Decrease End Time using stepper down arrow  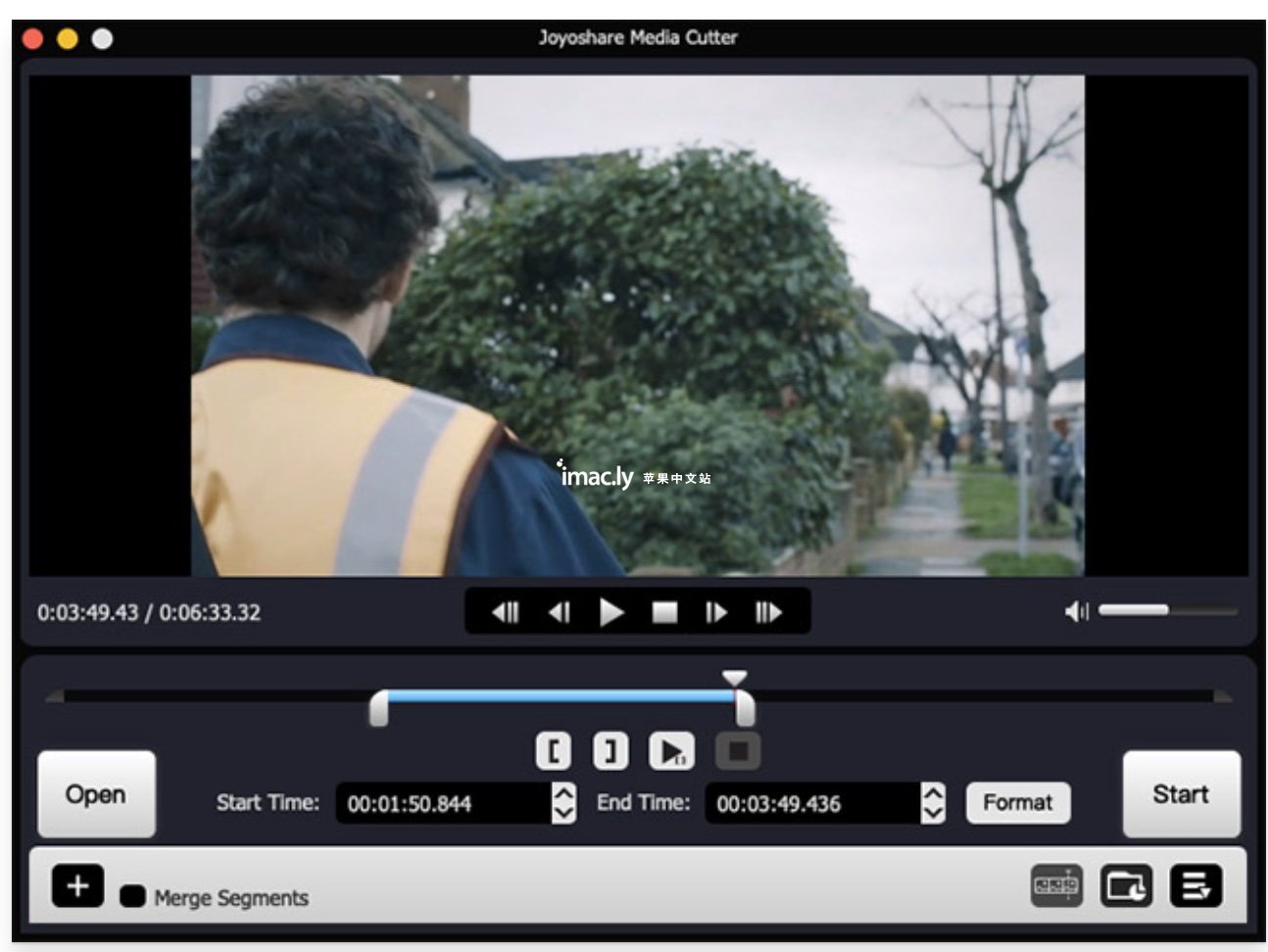click(933, 813)
